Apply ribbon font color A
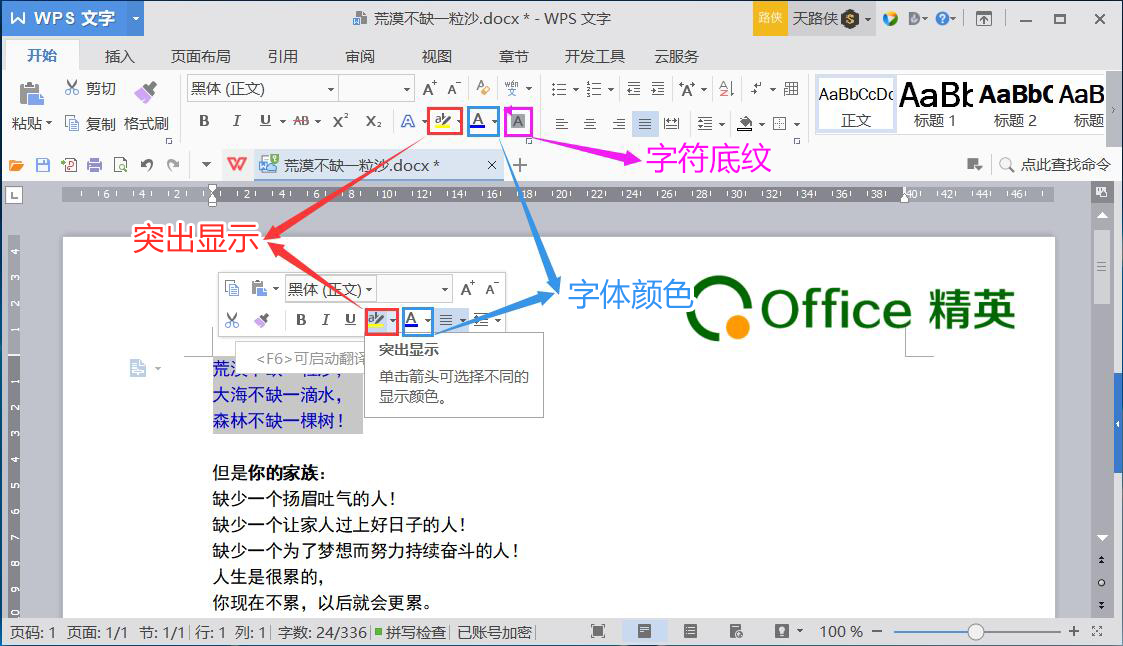This screenshot has width=1123, height=646. tap(478, 121)
